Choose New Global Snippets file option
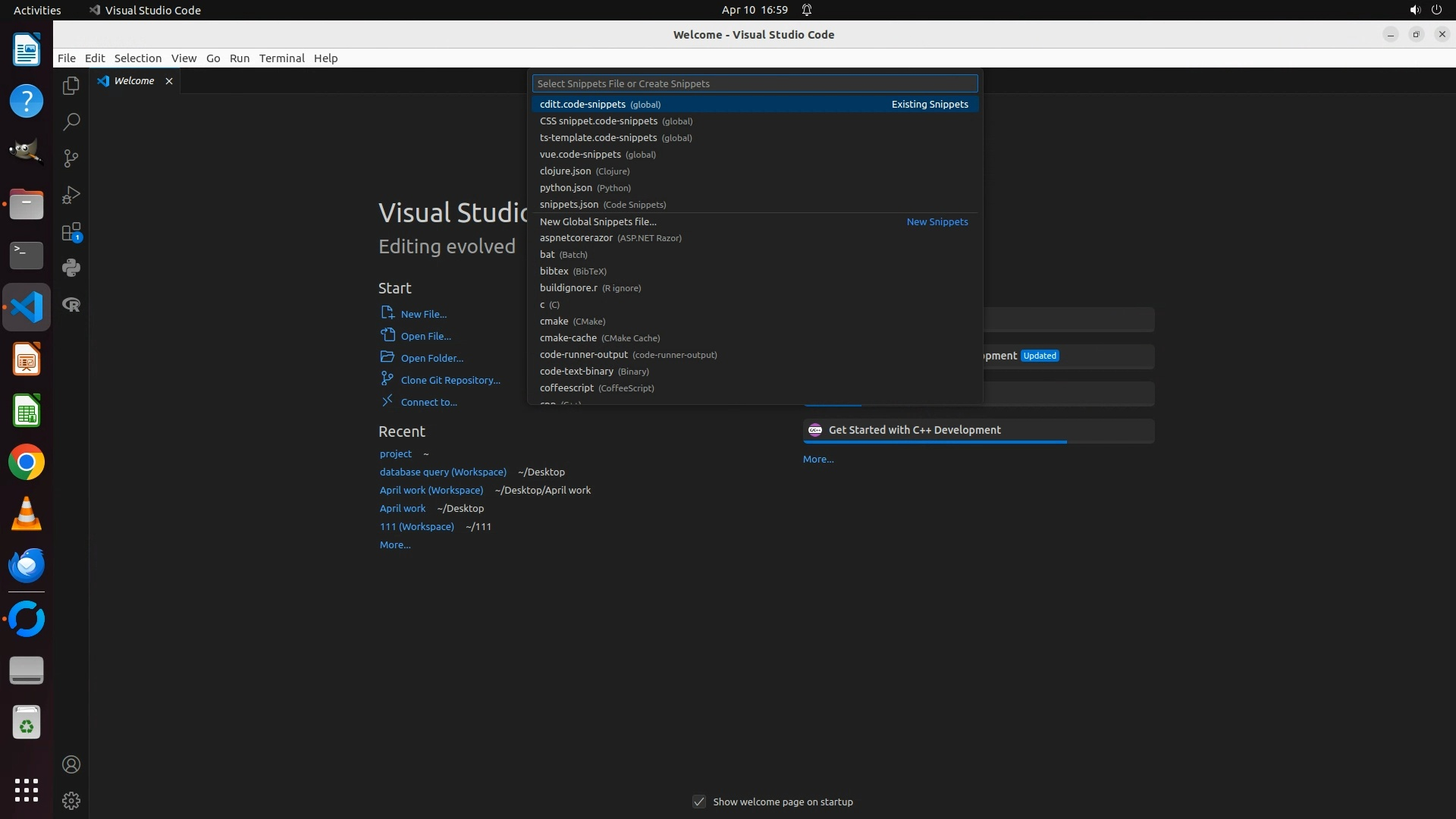 [x=598, y=221]
